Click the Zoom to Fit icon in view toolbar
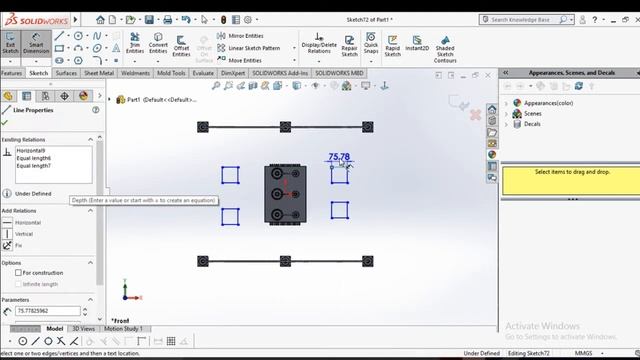The width and height of the screenshot is (640, 360). pyautogui.click(x=216, y=86)
